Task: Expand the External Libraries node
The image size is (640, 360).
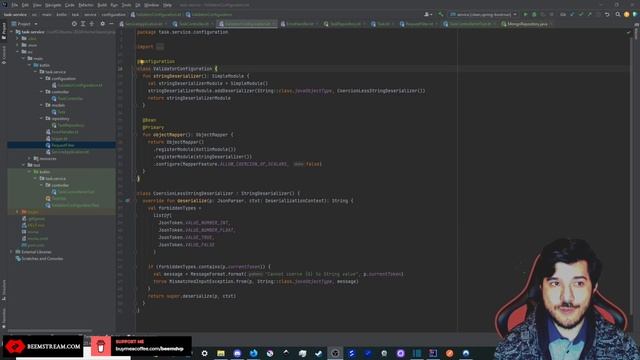Action: coord(11,252)
